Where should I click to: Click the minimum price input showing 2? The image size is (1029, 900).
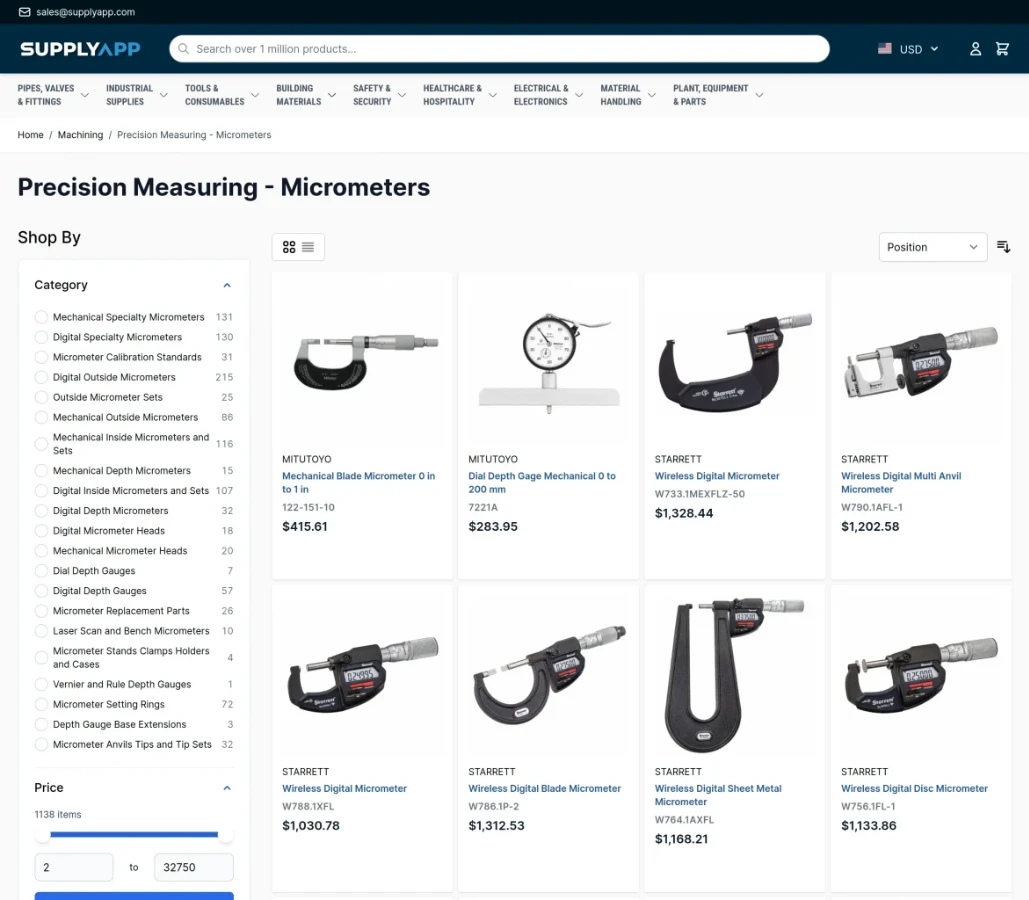(74, 867)
